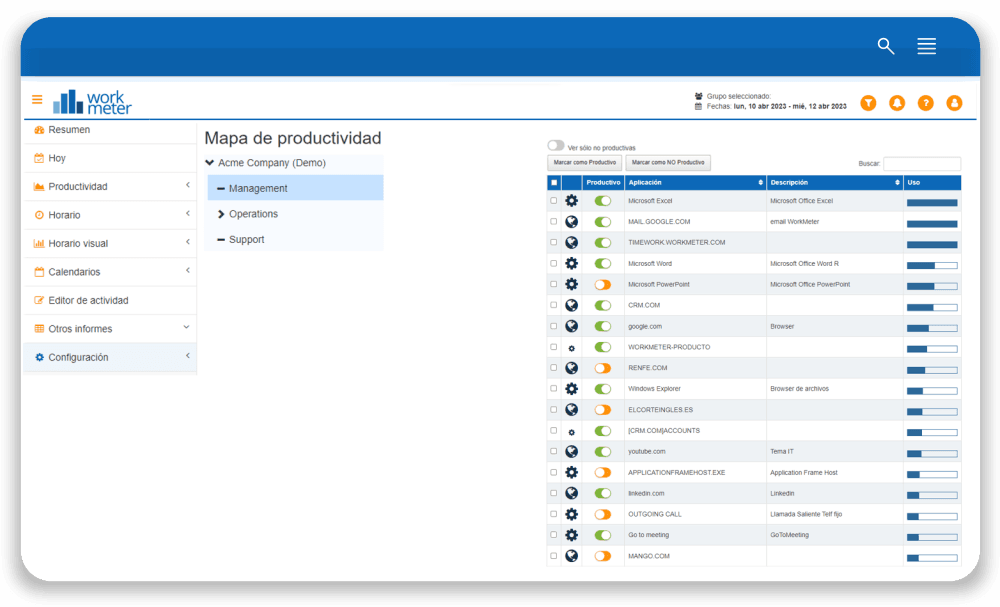Toggle productive switch for youtube.com

coord(603,451)
